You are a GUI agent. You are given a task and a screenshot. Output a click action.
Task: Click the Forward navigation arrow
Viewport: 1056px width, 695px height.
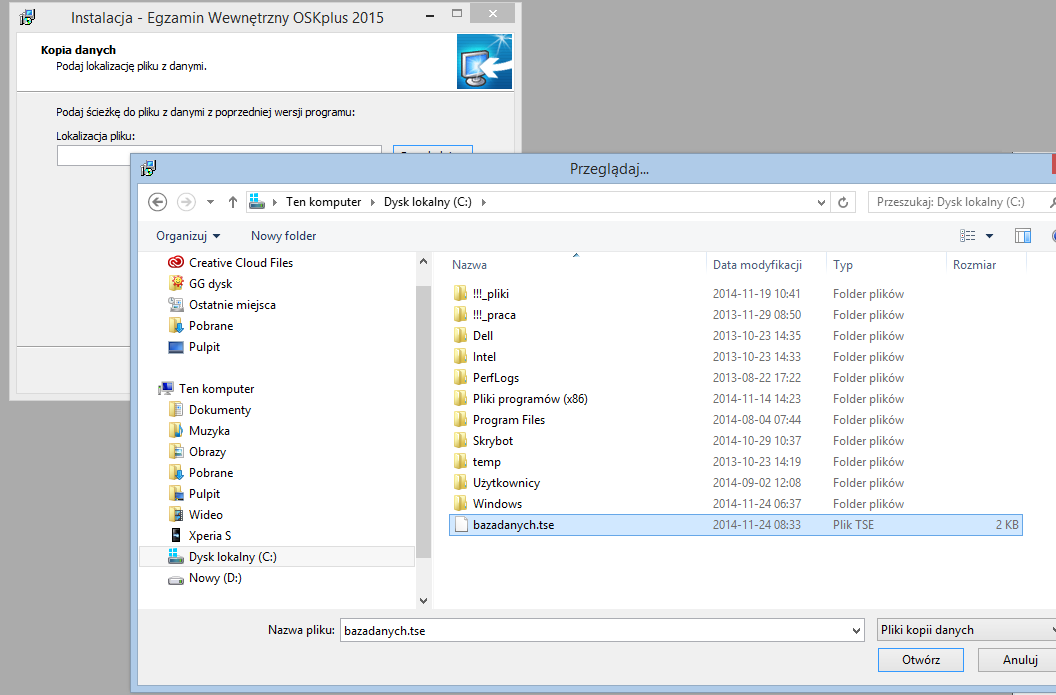tap(186, 201)
